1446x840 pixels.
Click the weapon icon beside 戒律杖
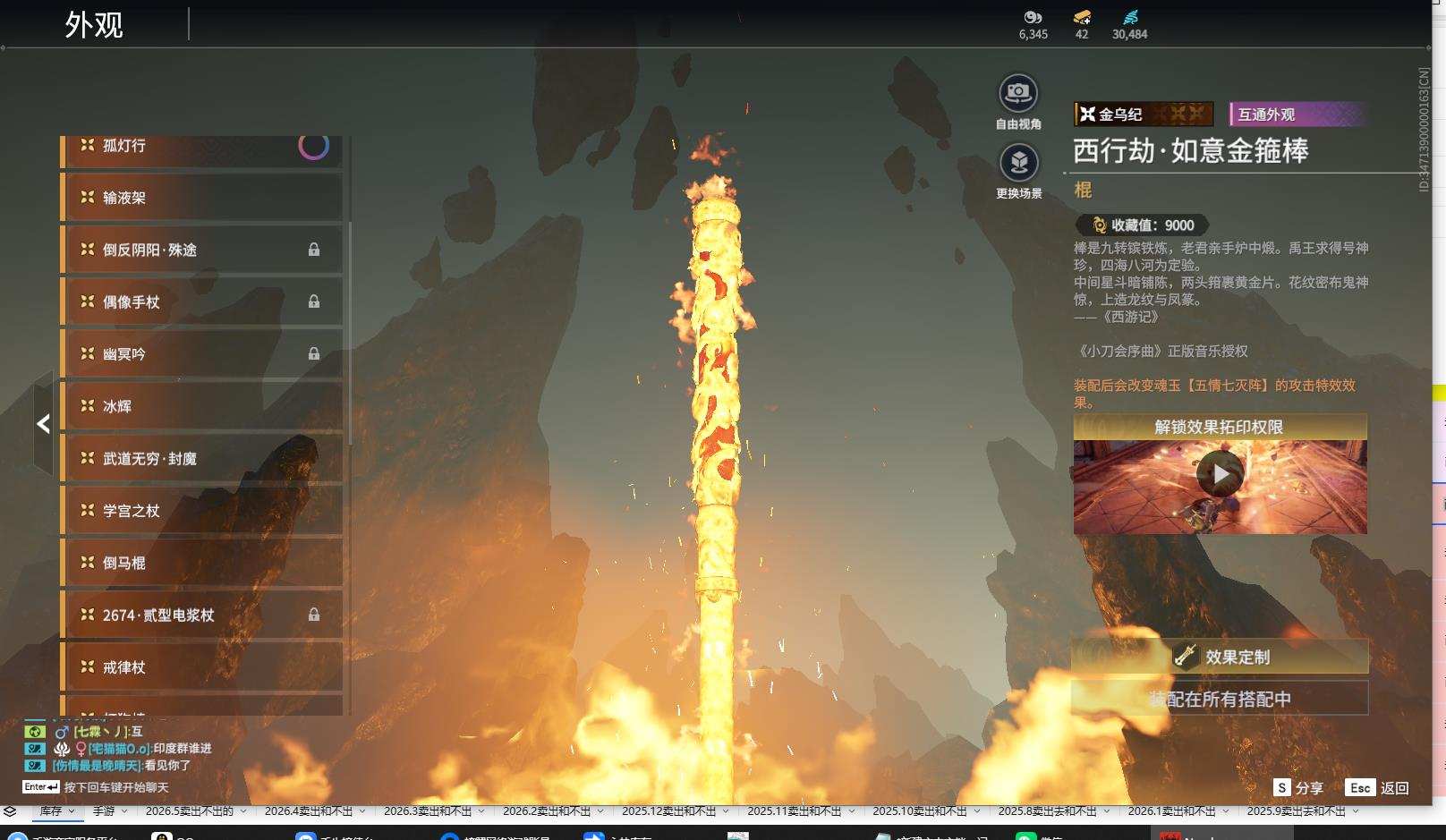click(x=88, y=666)
